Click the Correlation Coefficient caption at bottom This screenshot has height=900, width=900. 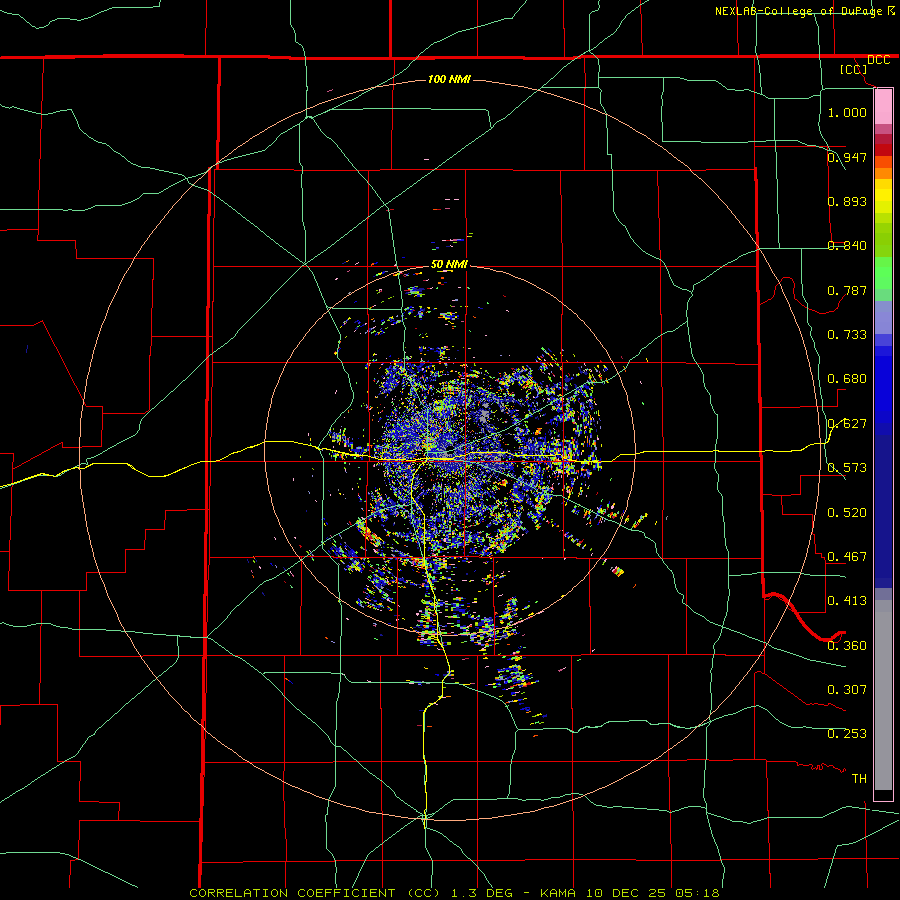(454, 893)
